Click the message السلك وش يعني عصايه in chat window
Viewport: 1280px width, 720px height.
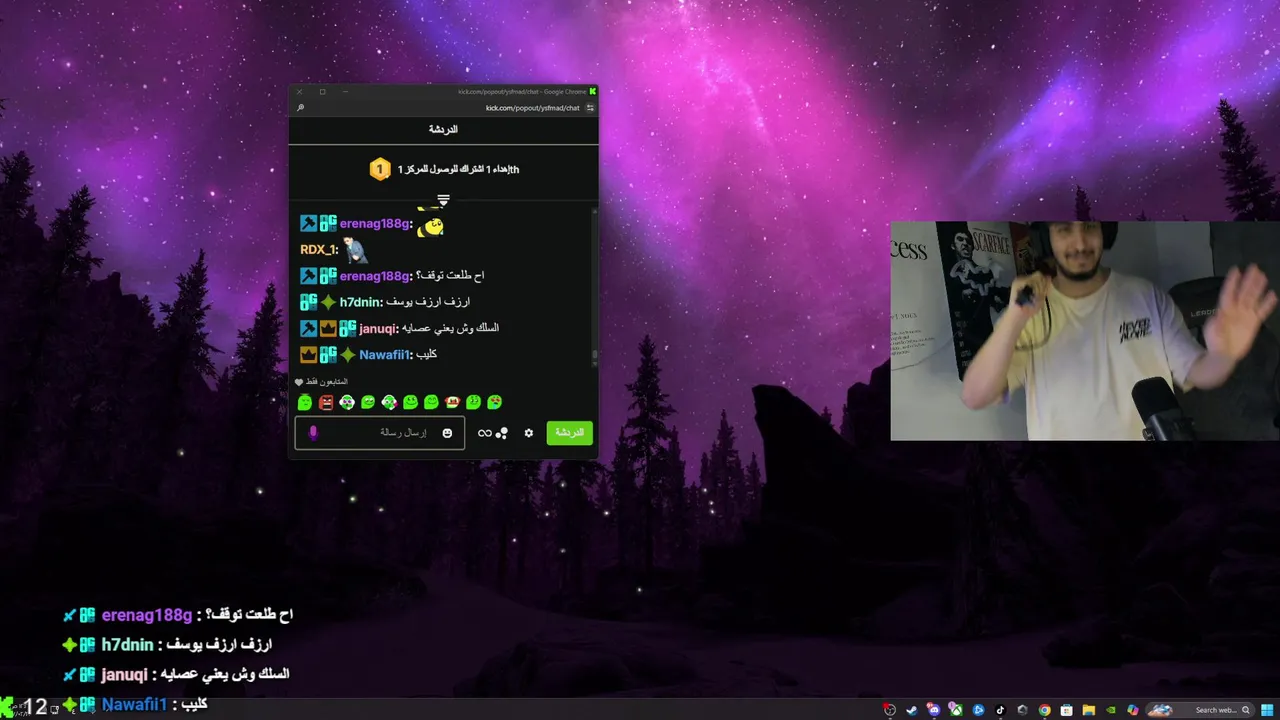pyautogui.click(x=450, y=328)
